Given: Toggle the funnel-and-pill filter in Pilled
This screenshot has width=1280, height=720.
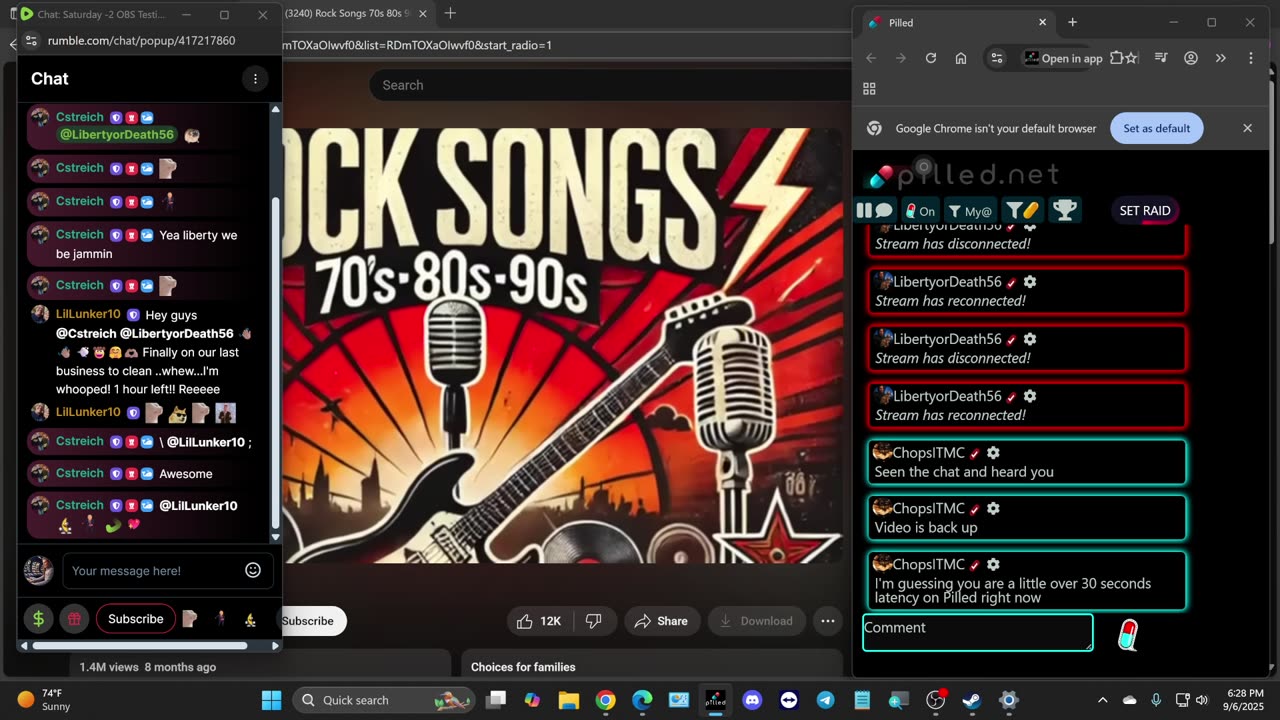Looking at the screenshot, I should 1022,210.
